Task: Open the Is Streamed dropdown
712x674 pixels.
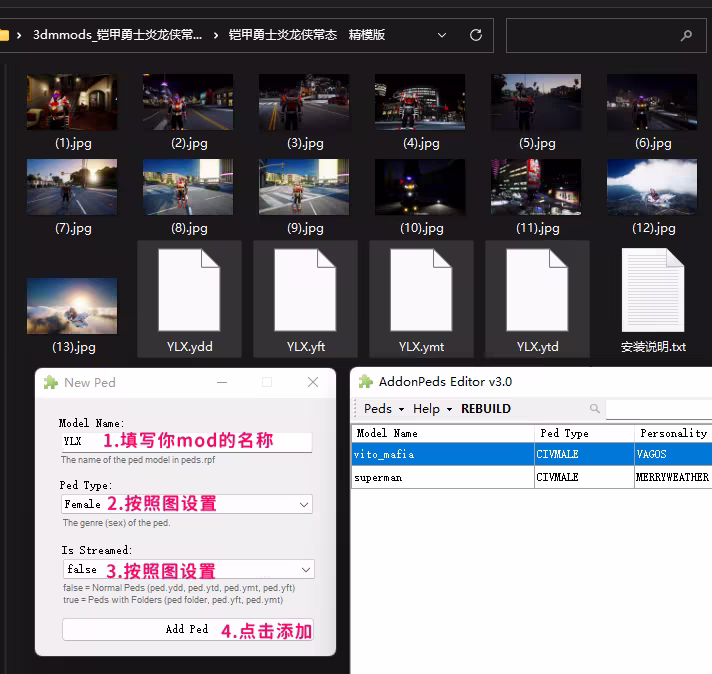Action: click(x=186, y=569)
